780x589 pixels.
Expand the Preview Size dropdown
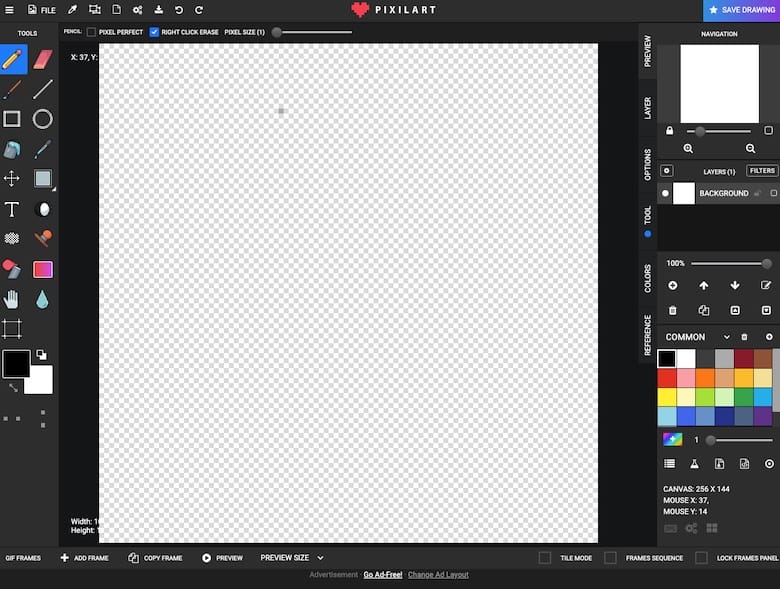(x=292, y=558)
